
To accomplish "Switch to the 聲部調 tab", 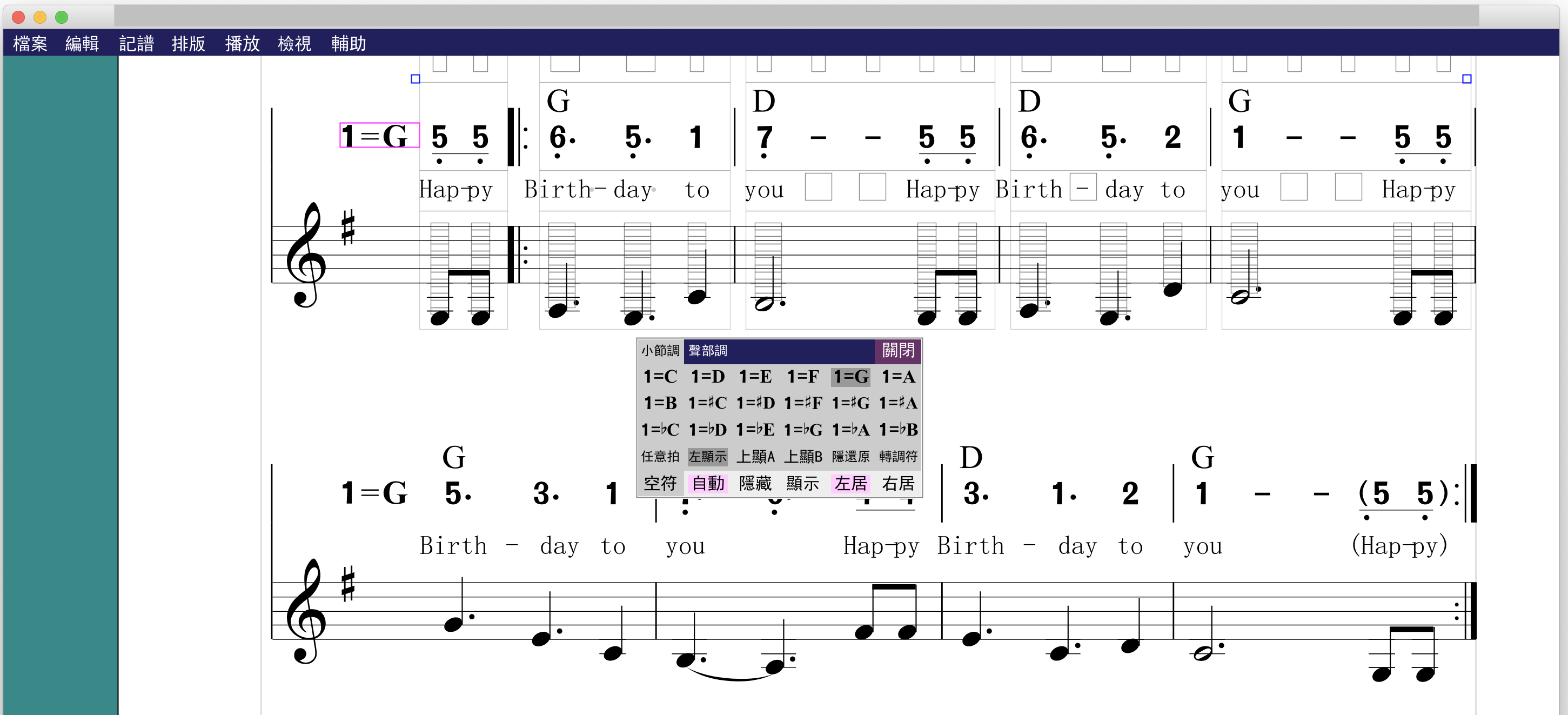I will (x=708, y=351).
